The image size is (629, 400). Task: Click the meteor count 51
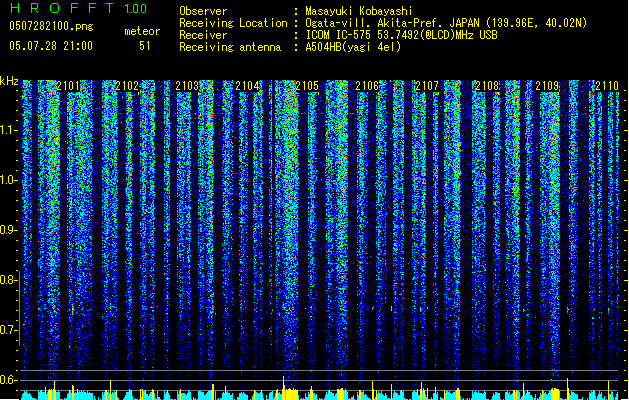145,46
